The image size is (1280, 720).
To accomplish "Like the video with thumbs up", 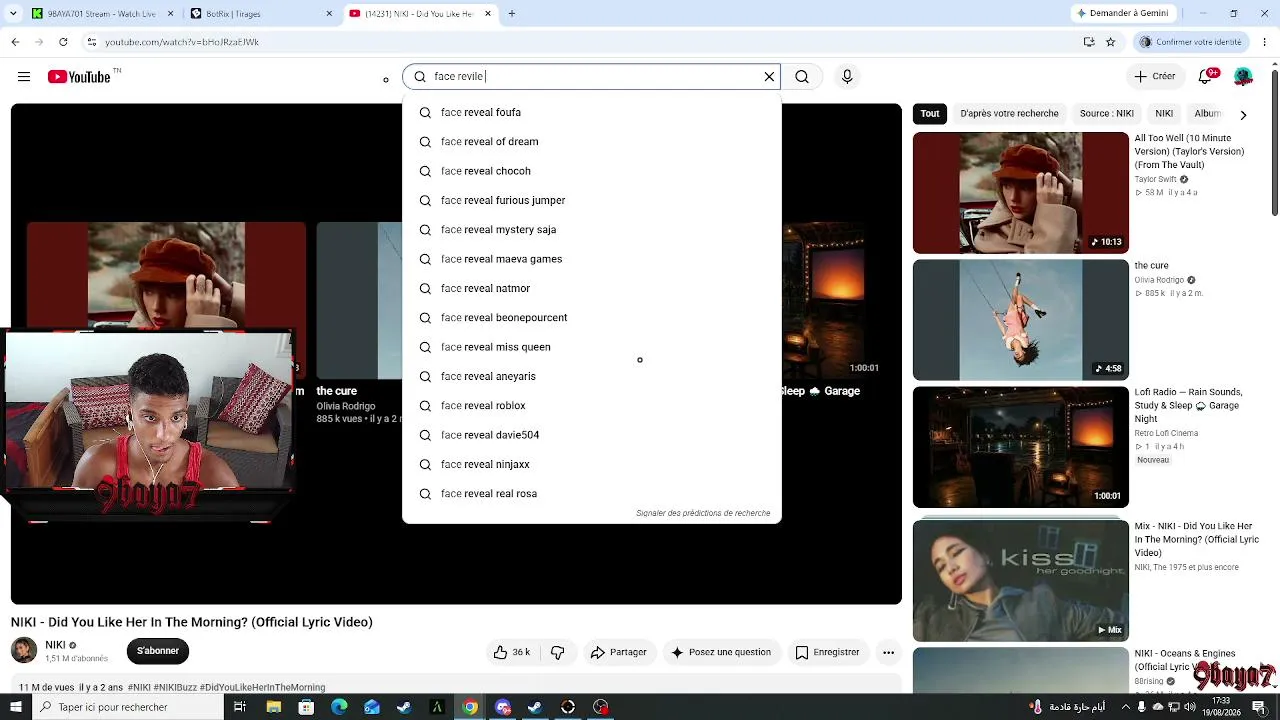I will (511, 652).
